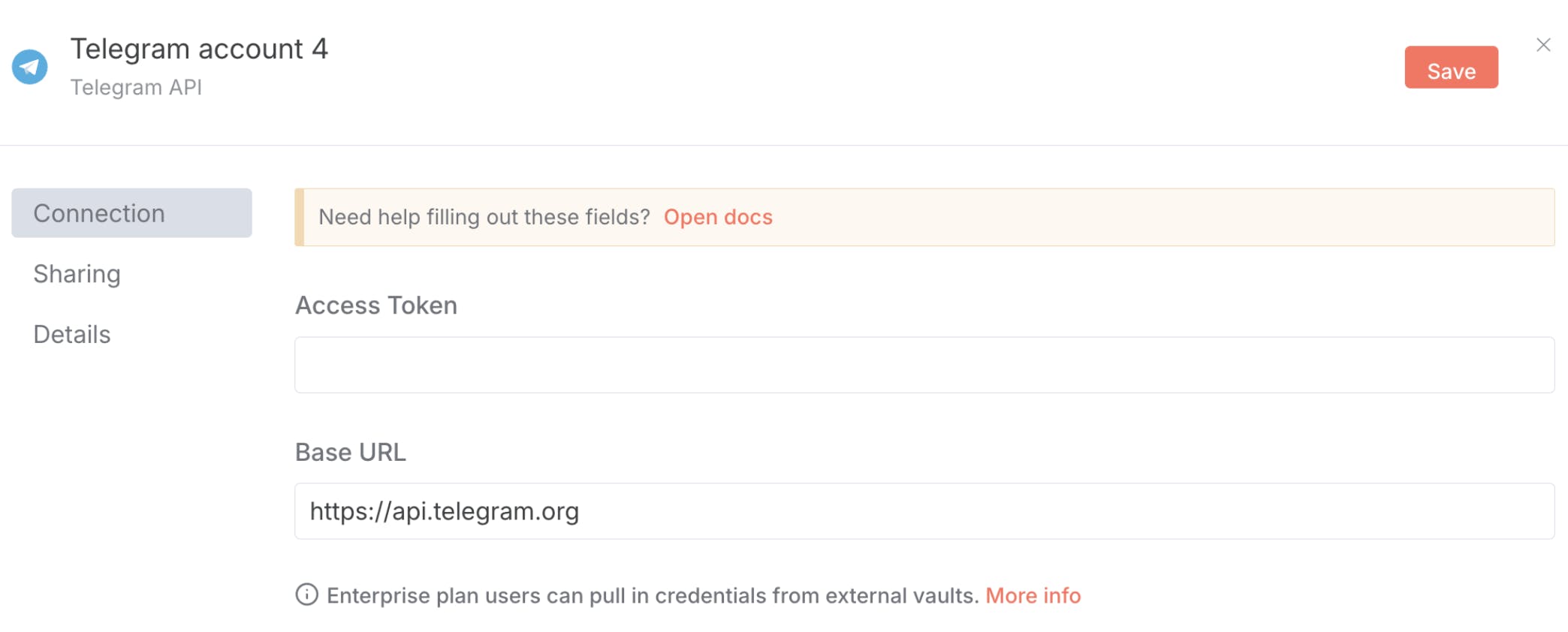The height and width of the screenshot is (632, 1568).
Task: Click the https://api.telegram.org URL text
Action: pyautogui.click(x=445, y=511)
